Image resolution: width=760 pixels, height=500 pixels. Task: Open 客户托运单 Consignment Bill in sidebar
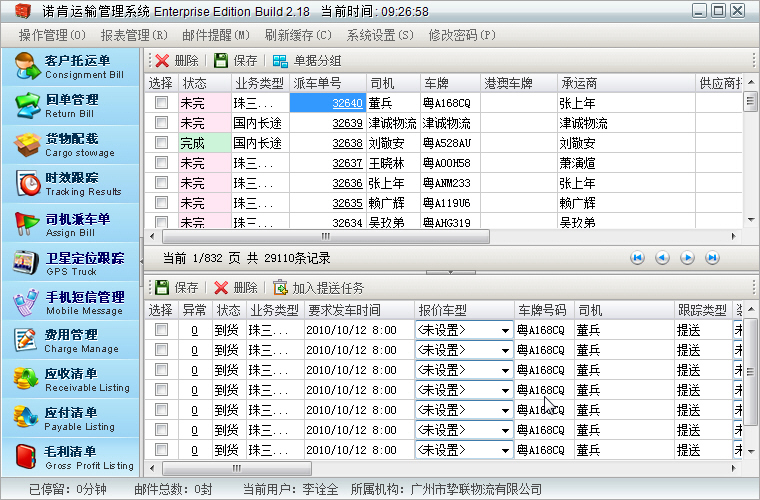click(70, 67)
